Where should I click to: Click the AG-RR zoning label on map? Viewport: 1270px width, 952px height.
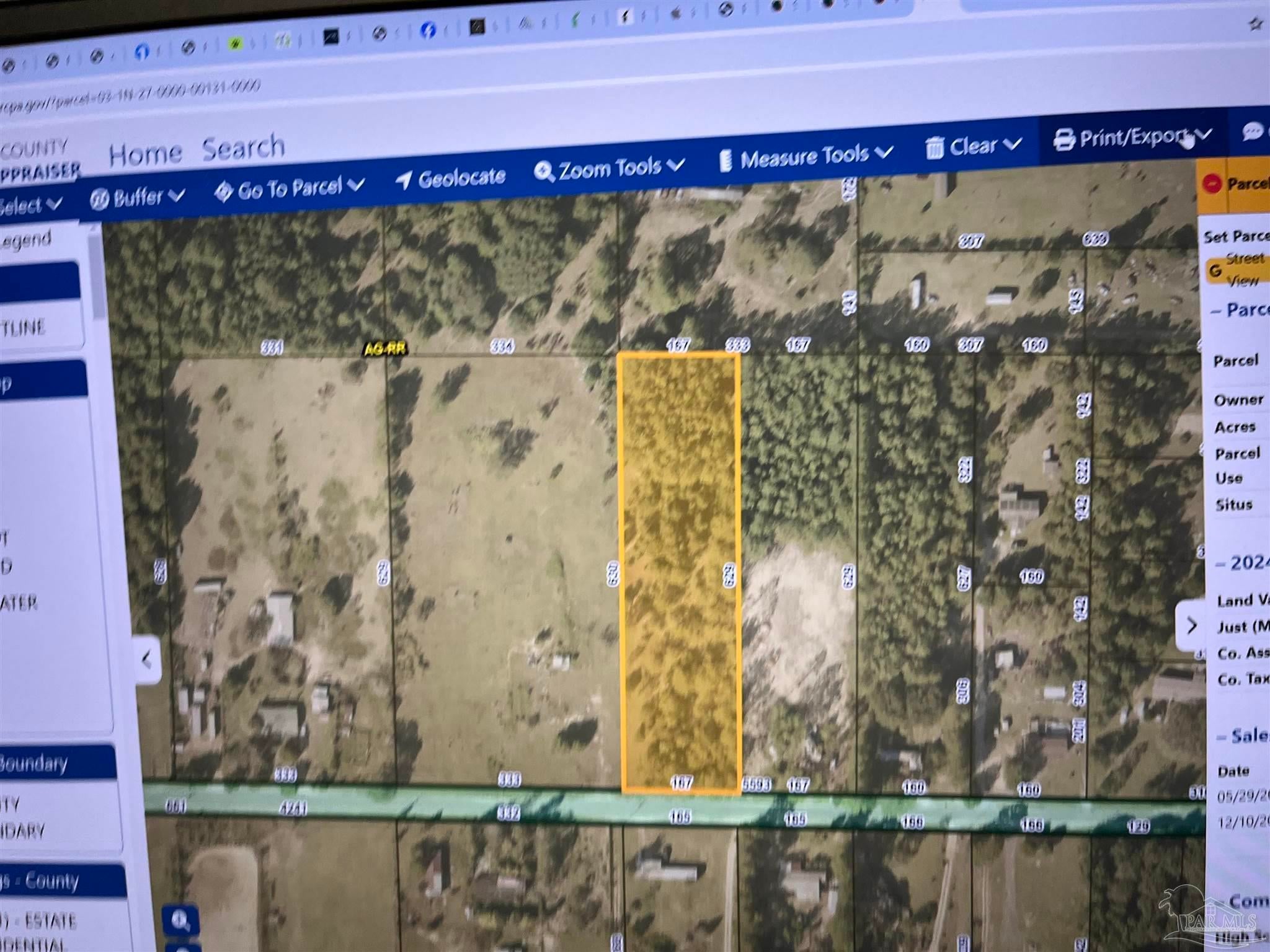coord(384,350)
